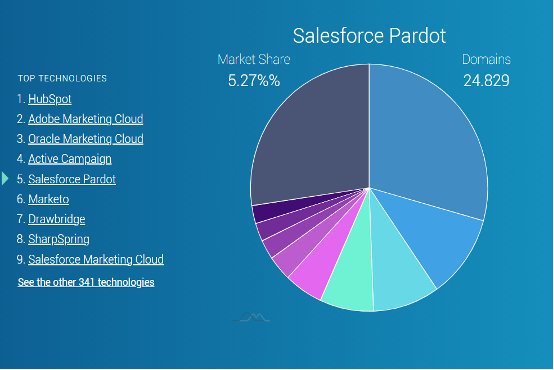The width and height of the screenshot is (554, 370).
Task: Open the SharpSpring technology link
Action: [x=59, y=239]
